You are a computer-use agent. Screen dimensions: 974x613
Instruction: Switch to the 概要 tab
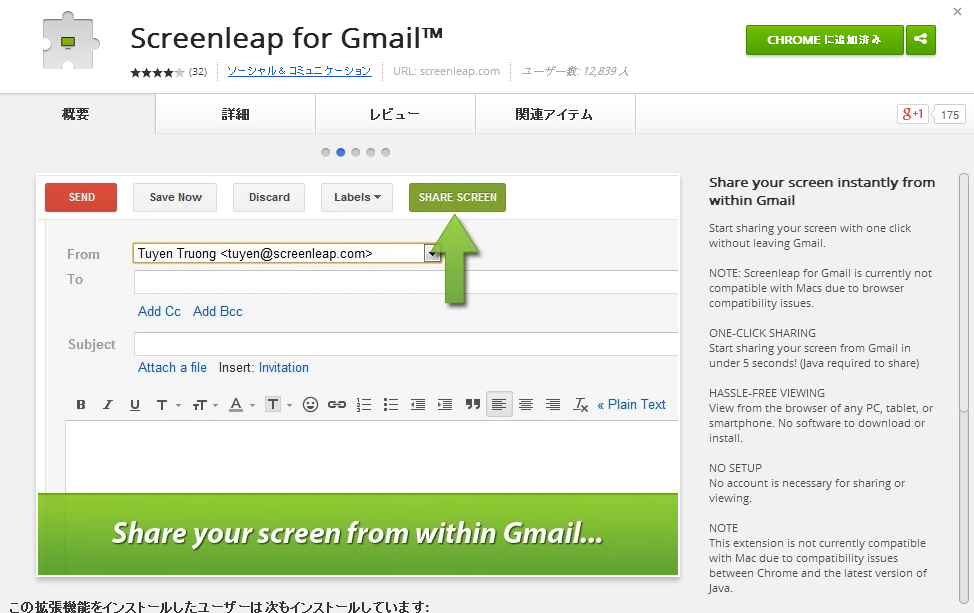click(76, 114)
